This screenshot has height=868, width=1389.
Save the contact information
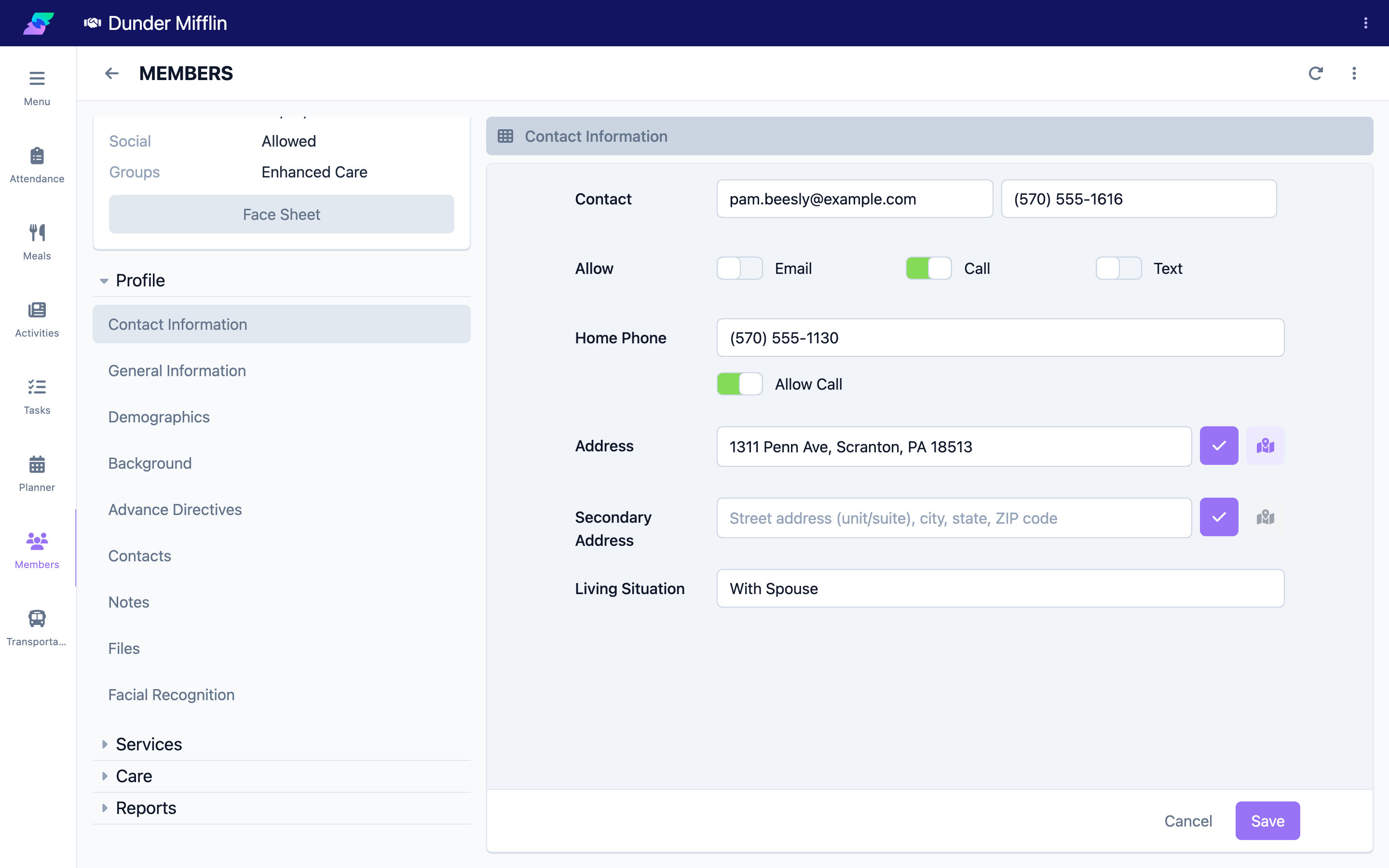pyautogui.click(x=1267, y=821)
